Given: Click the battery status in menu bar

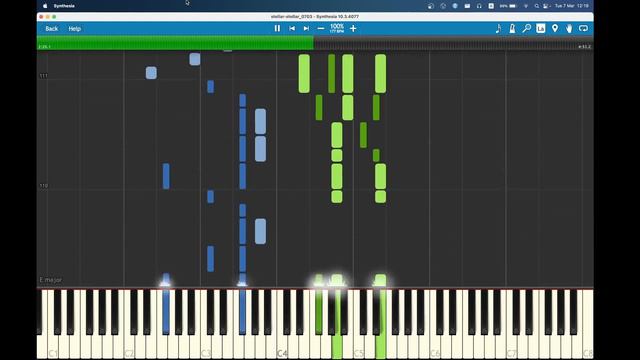Looking at the screenshot, I should (508, 6).
